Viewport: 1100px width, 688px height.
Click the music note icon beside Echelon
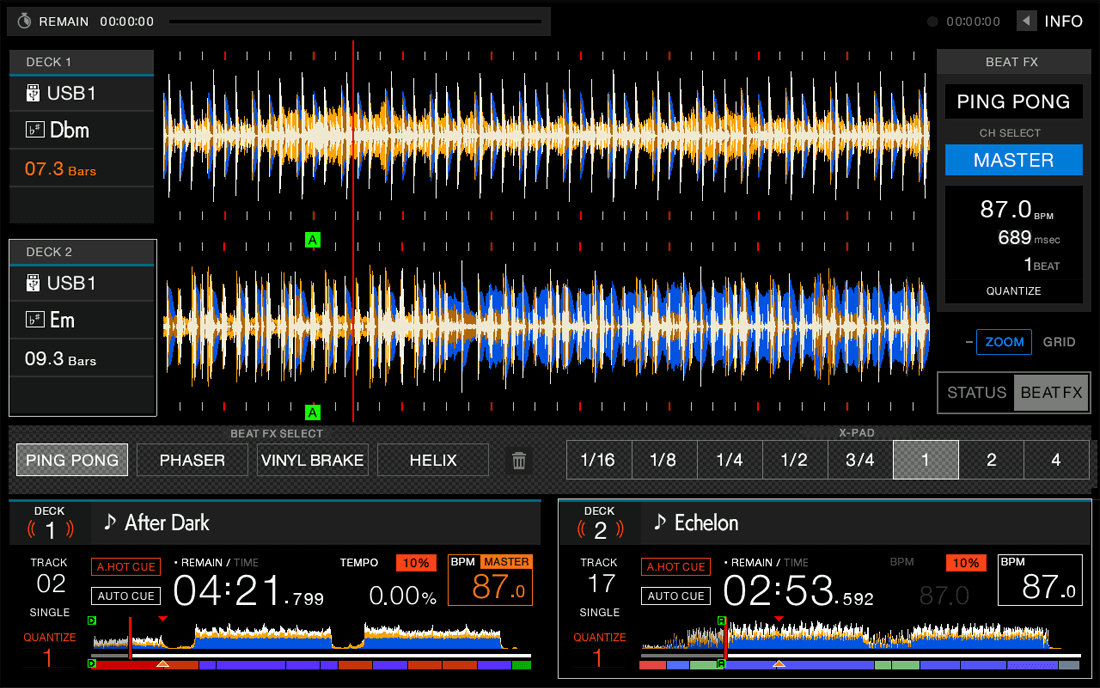[659, 522]
